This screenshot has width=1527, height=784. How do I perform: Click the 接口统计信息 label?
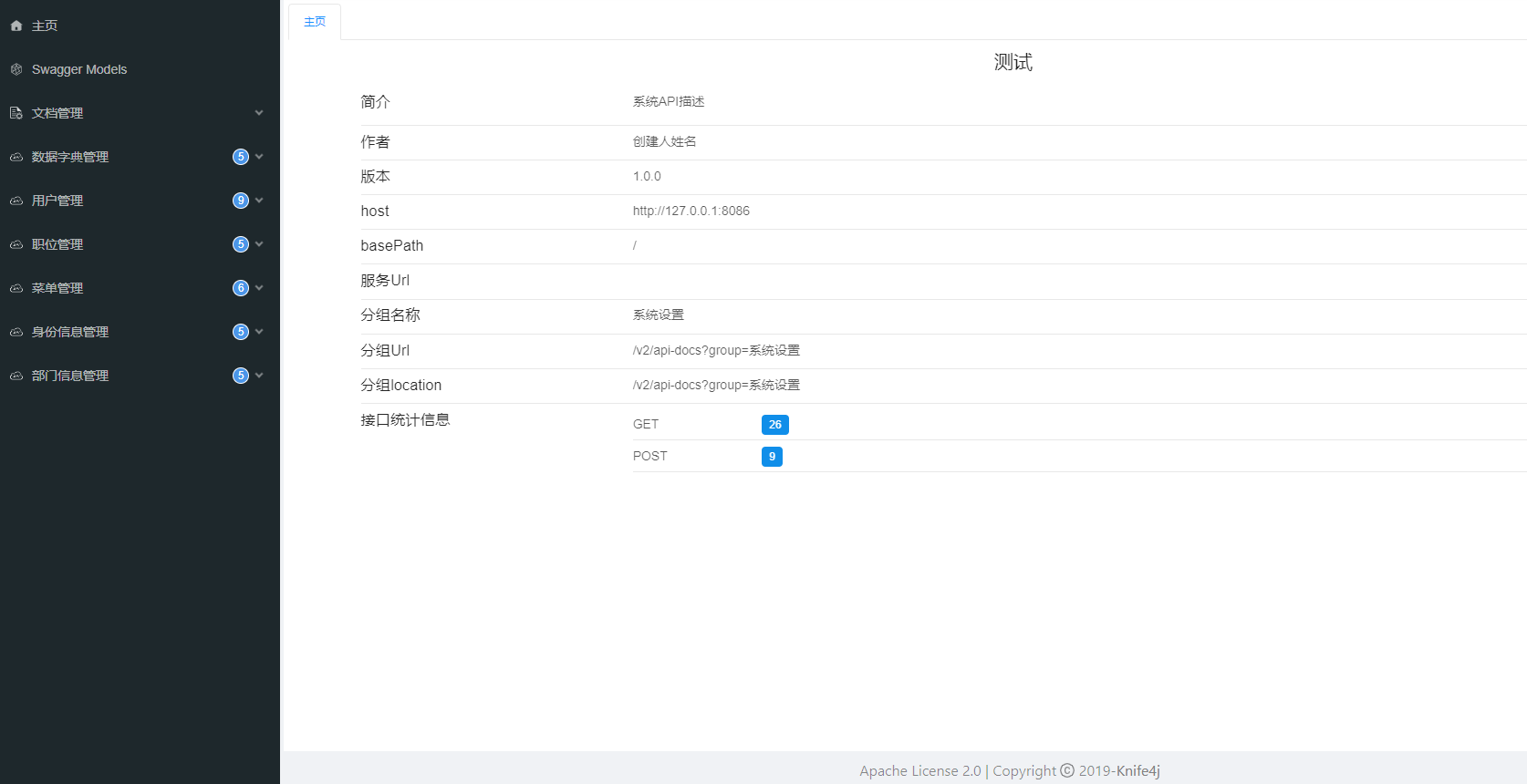[405, 419]
